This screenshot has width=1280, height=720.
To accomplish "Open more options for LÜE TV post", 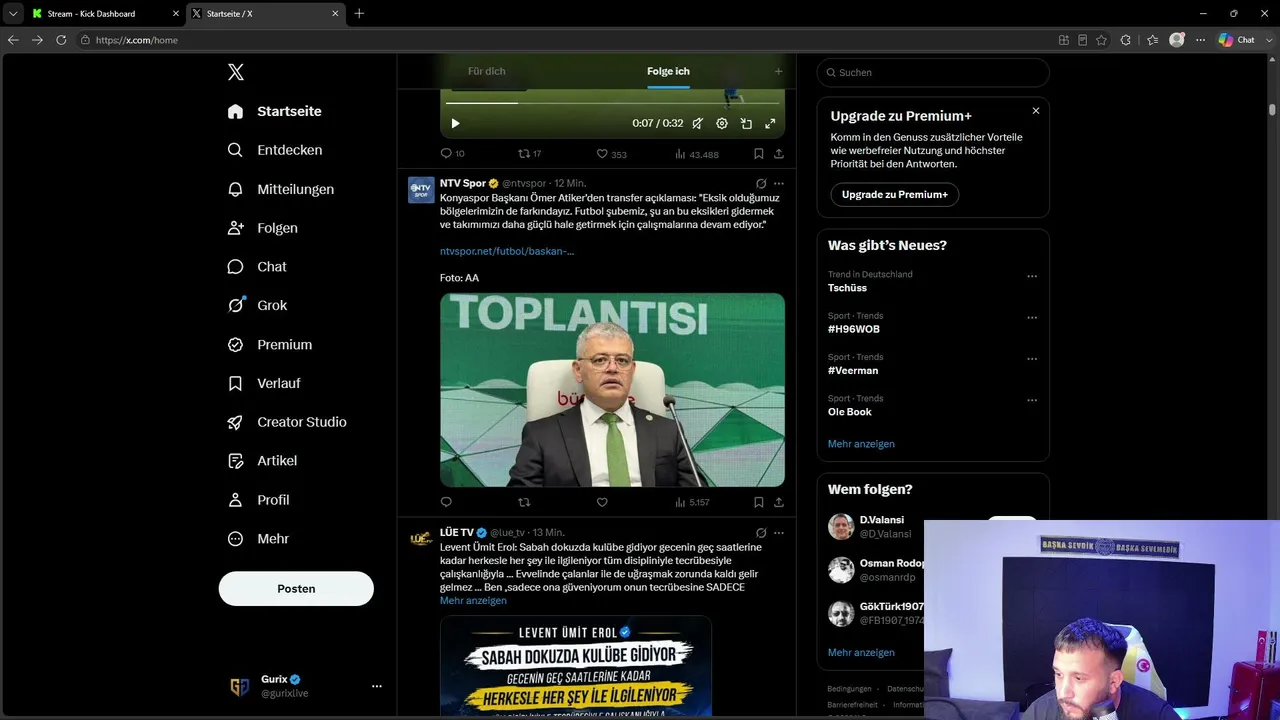I will pos(779,533).
